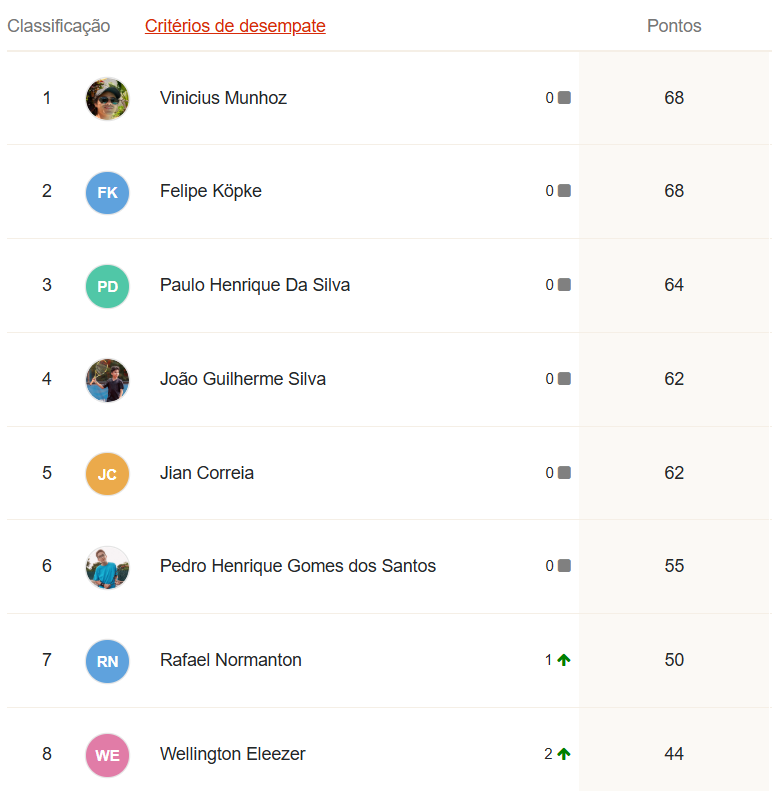Open the Critérios de desempate link
This screenshot has width=772, height=791.
235,26
